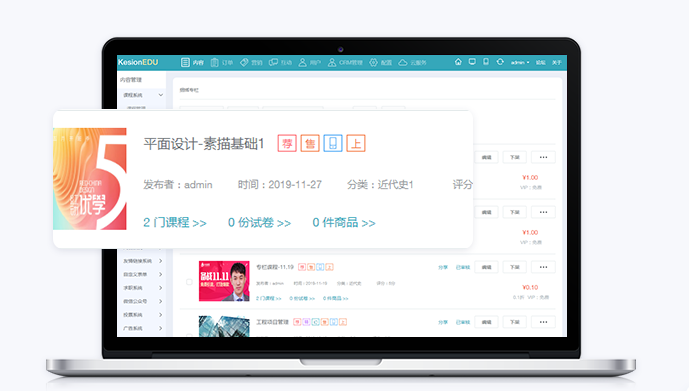Open the 互动 menu
The image size is (689, 391).
point(280,62)
